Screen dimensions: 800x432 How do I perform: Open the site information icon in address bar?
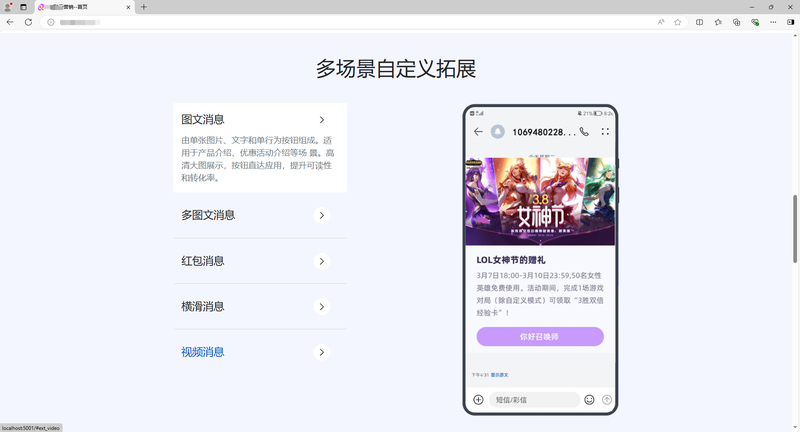(51, 22)
